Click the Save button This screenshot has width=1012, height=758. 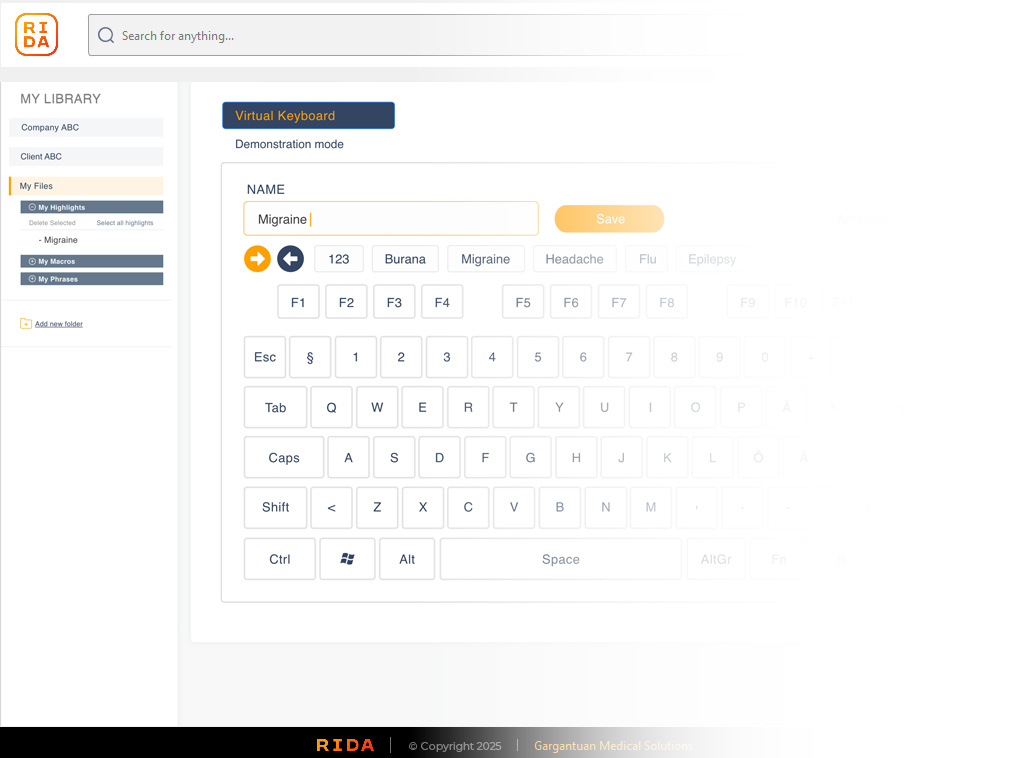pos(609,219)
